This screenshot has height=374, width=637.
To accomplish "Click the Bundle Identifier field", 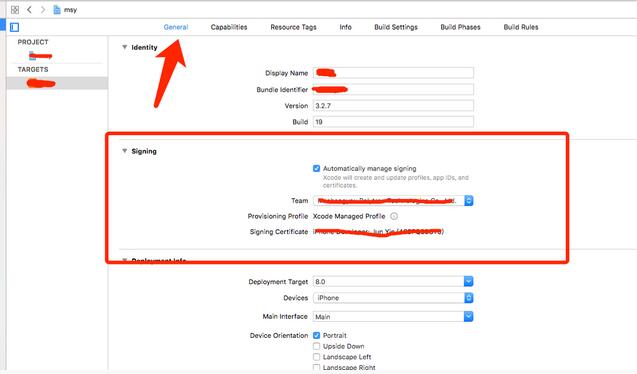I will (x=393, y=89).
